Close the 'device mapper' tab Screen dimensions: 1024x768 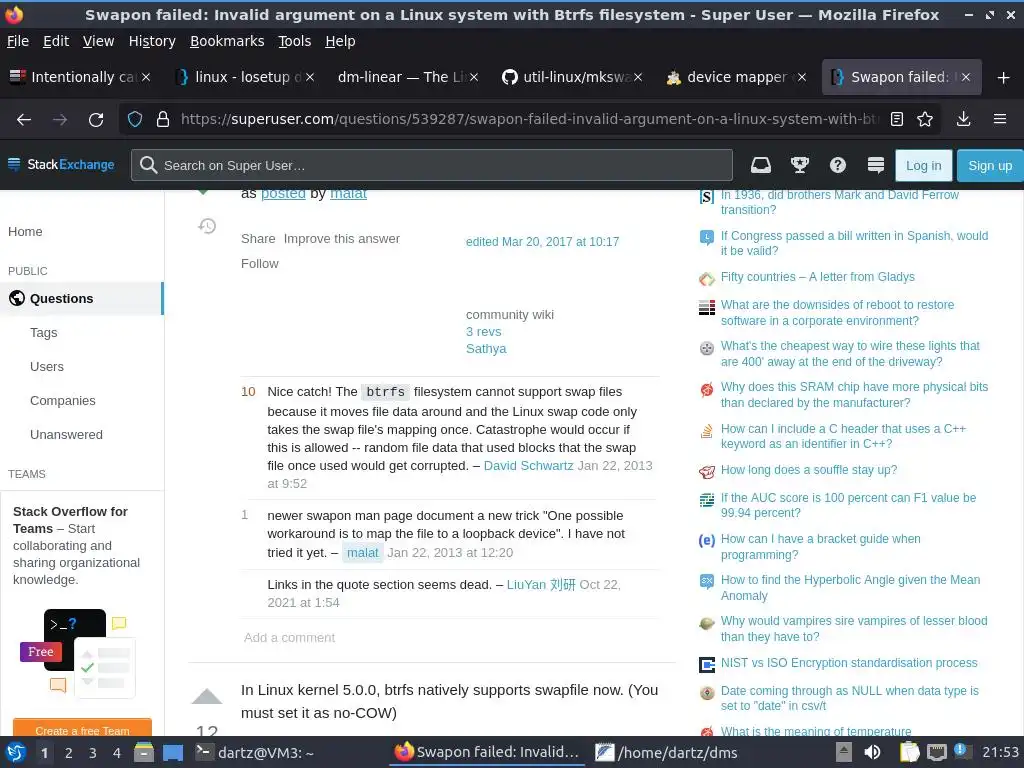(802, 77)
